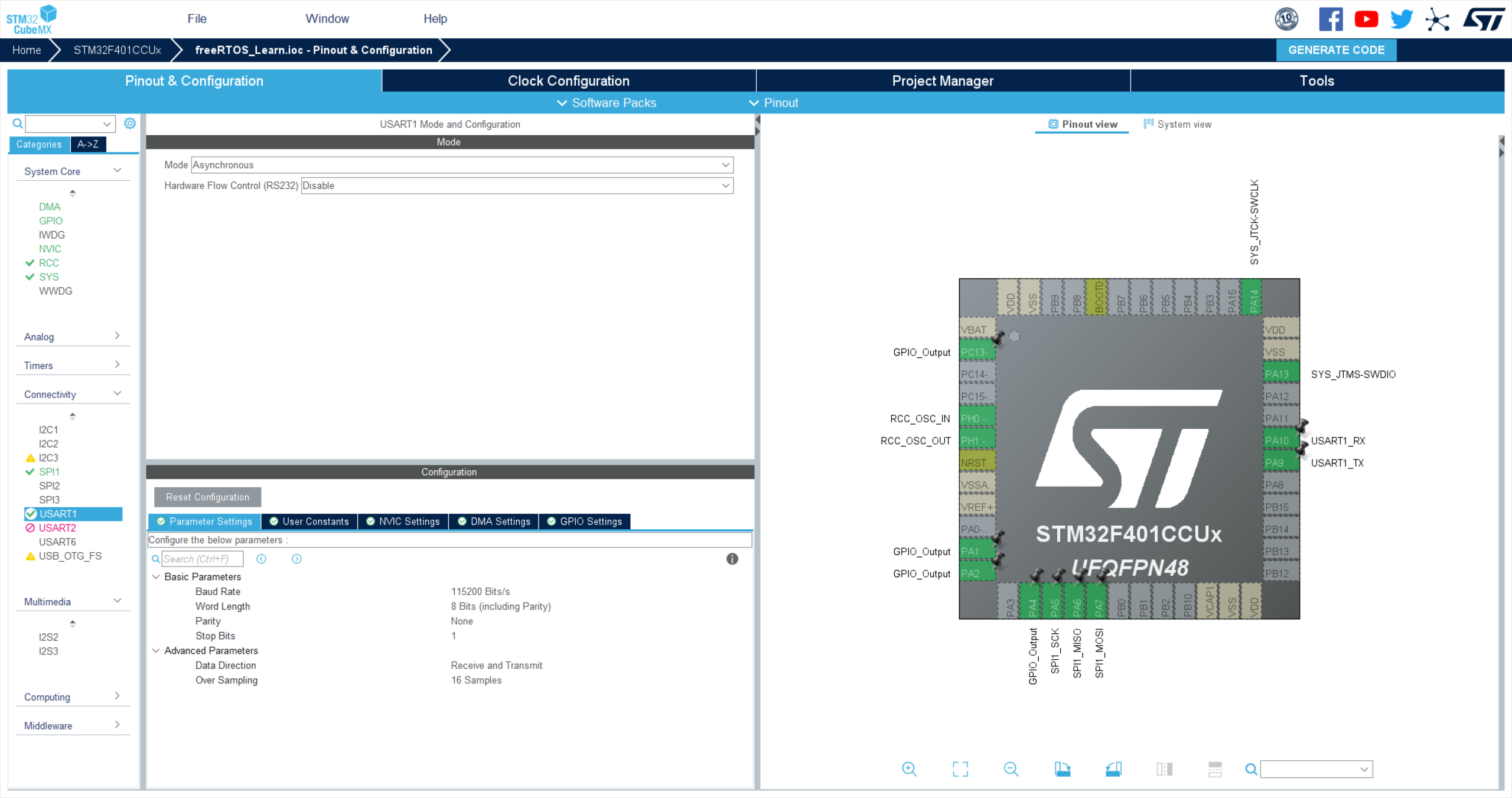Click the STM32CubeMX logo
This screenshot has width=1512, height=798.
[31, 19]
